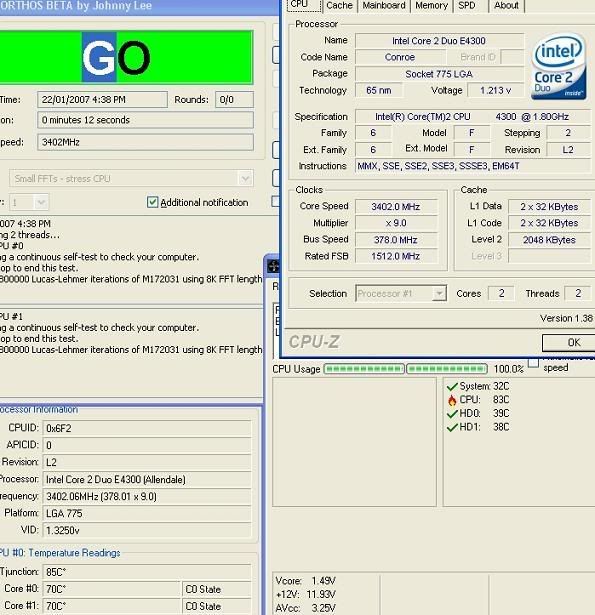Image resolution: width=595 pixels, height=615 pixels.
Task: Switch to the Mainboard tab in CPU-Z
Action: 384,5
